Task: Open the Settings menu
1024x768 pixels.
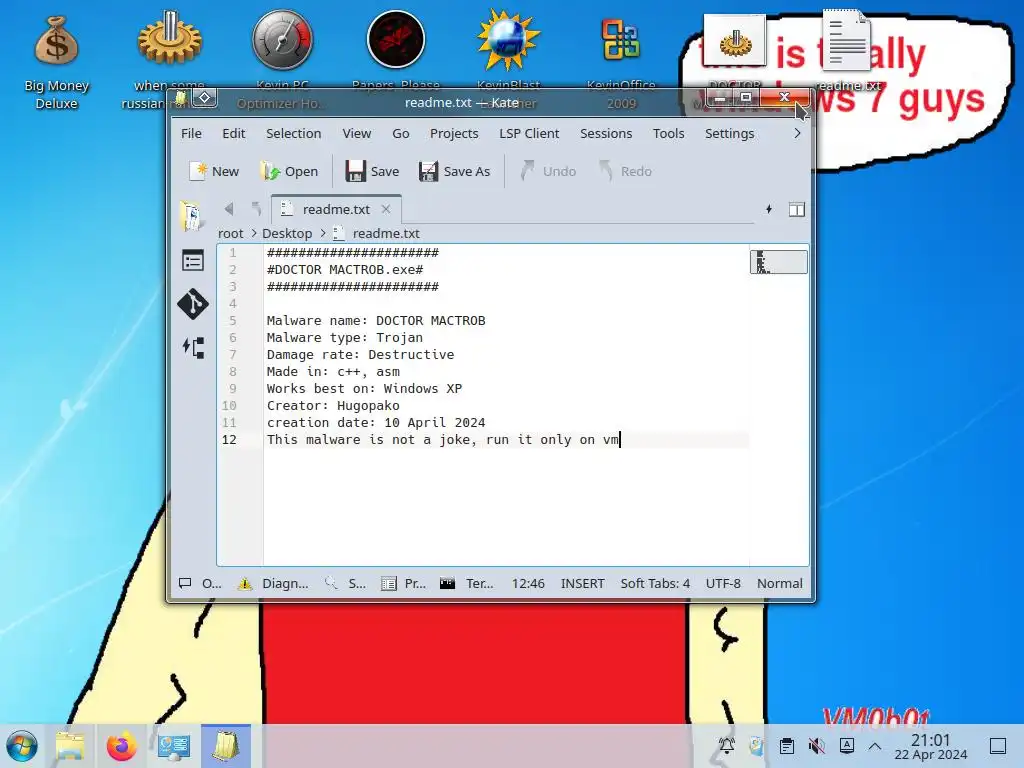Action: 729,133
